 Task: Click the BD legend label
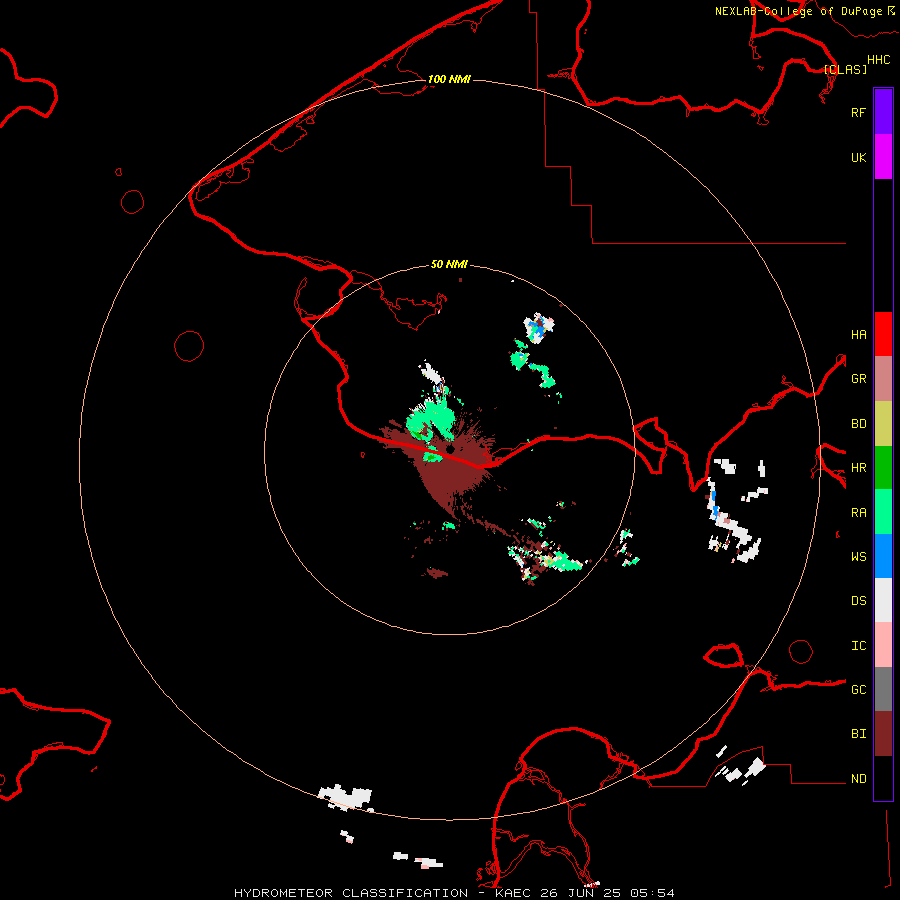858,424
